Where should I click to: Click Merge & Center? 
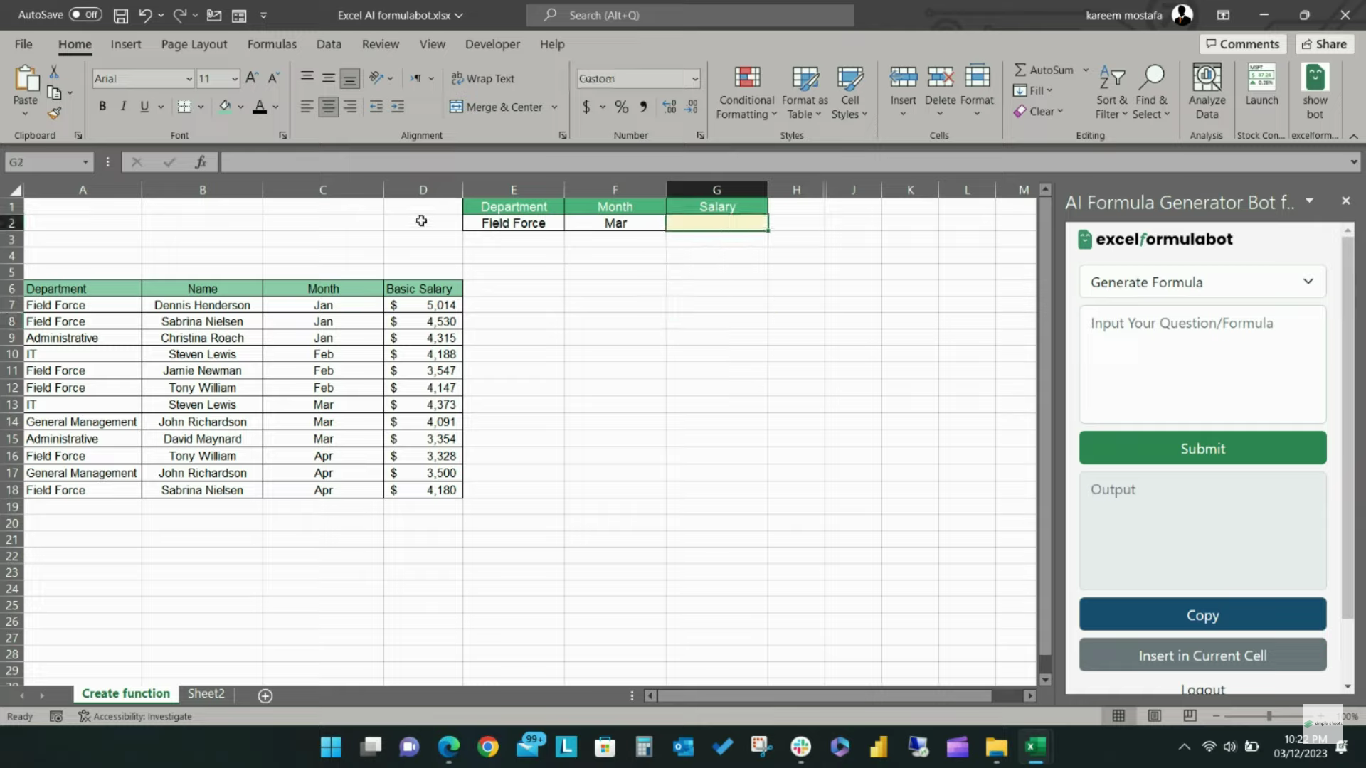coord(496,107)
